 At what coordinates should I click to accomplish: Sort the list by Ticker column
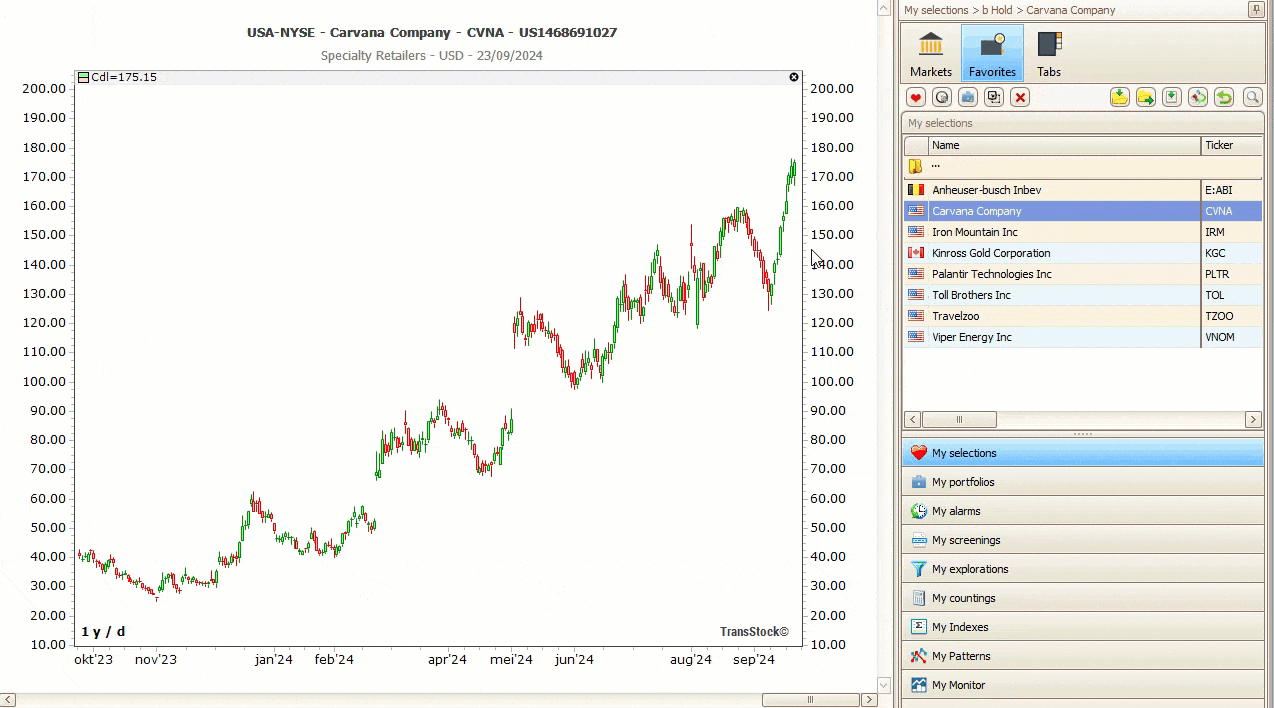coord(1230,146)
